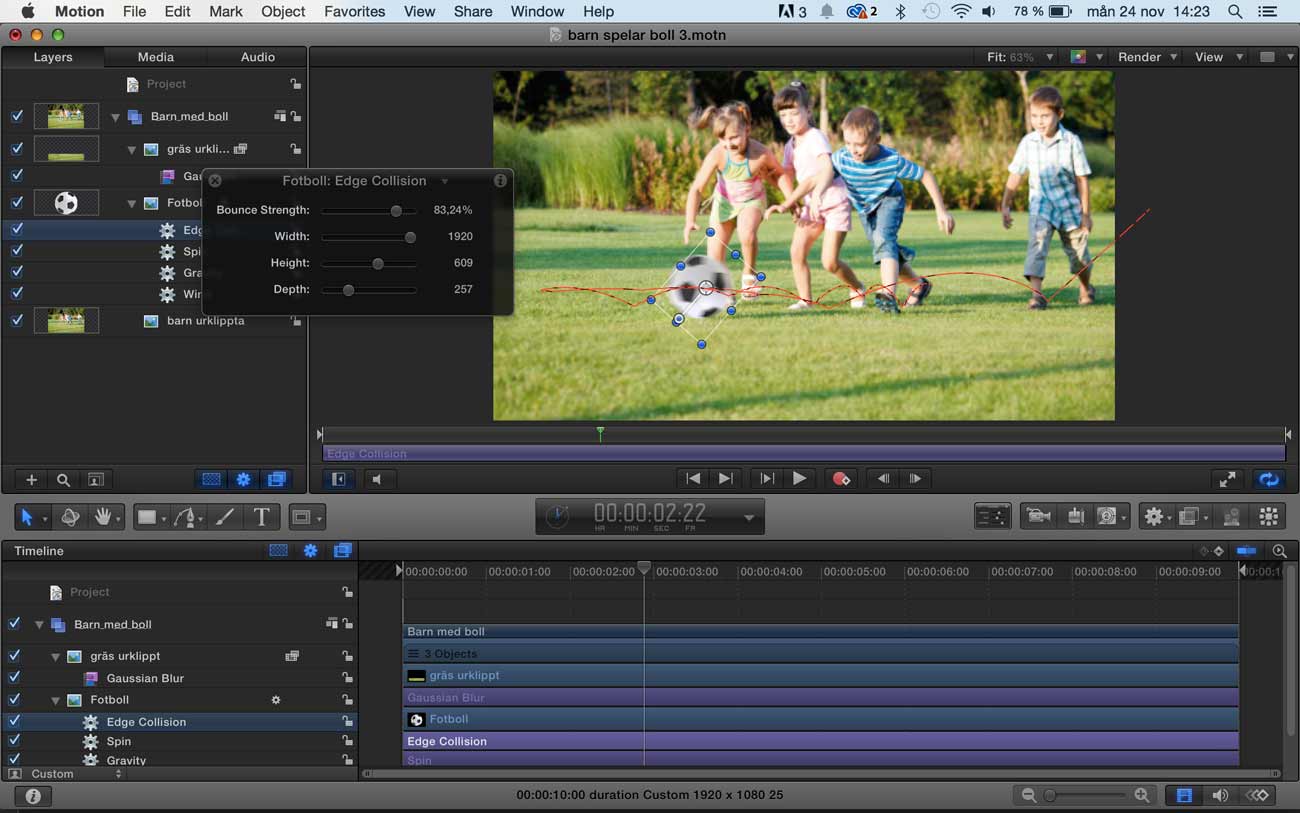Switch to the Media tab
Image resolution: width=1300 pixels, height=813 pixels.
pyautogui.click(x=155, y=57)
